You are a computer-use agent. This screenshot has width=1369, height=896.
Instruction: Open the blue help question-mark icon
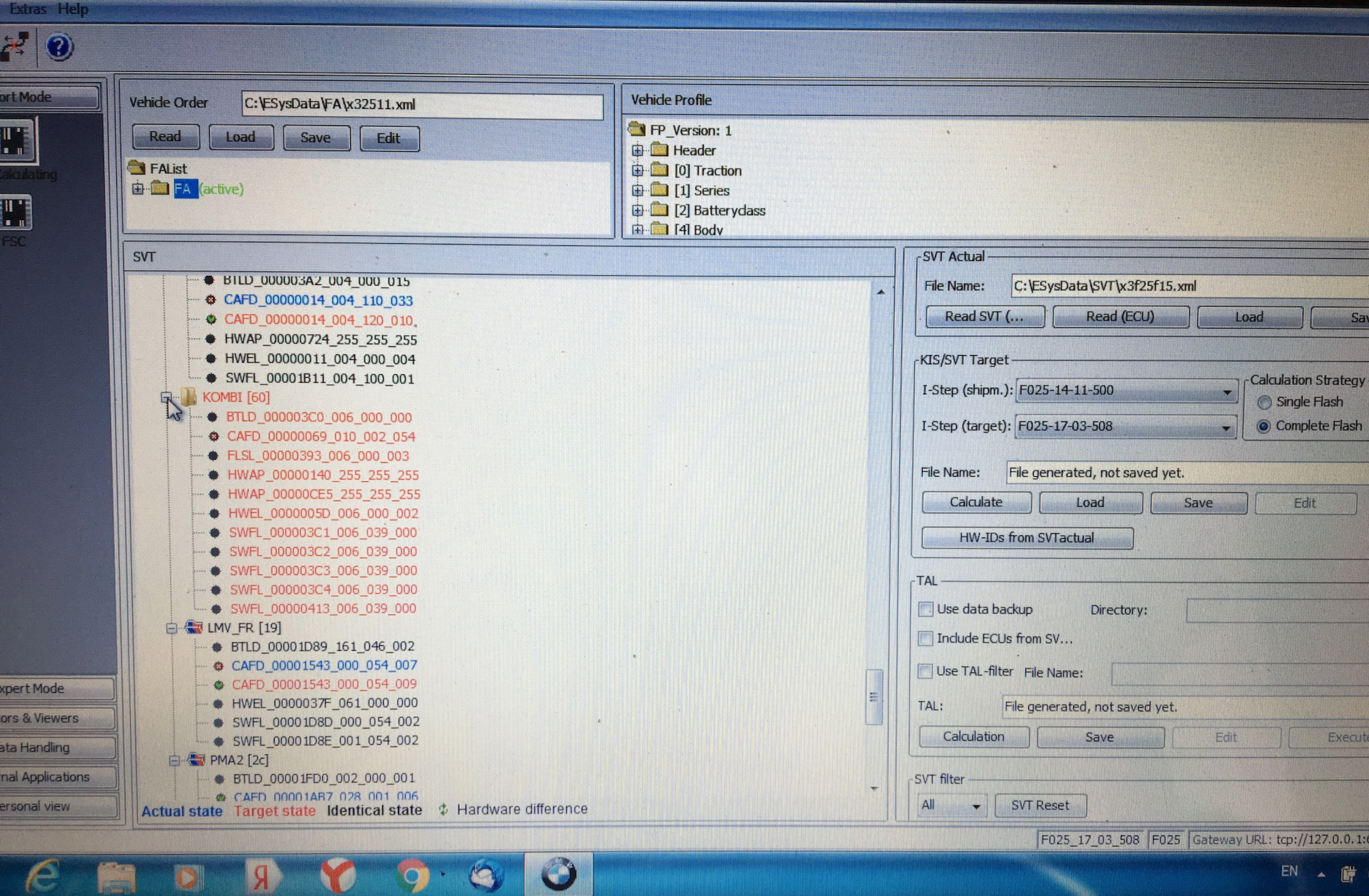coord(59,47)
